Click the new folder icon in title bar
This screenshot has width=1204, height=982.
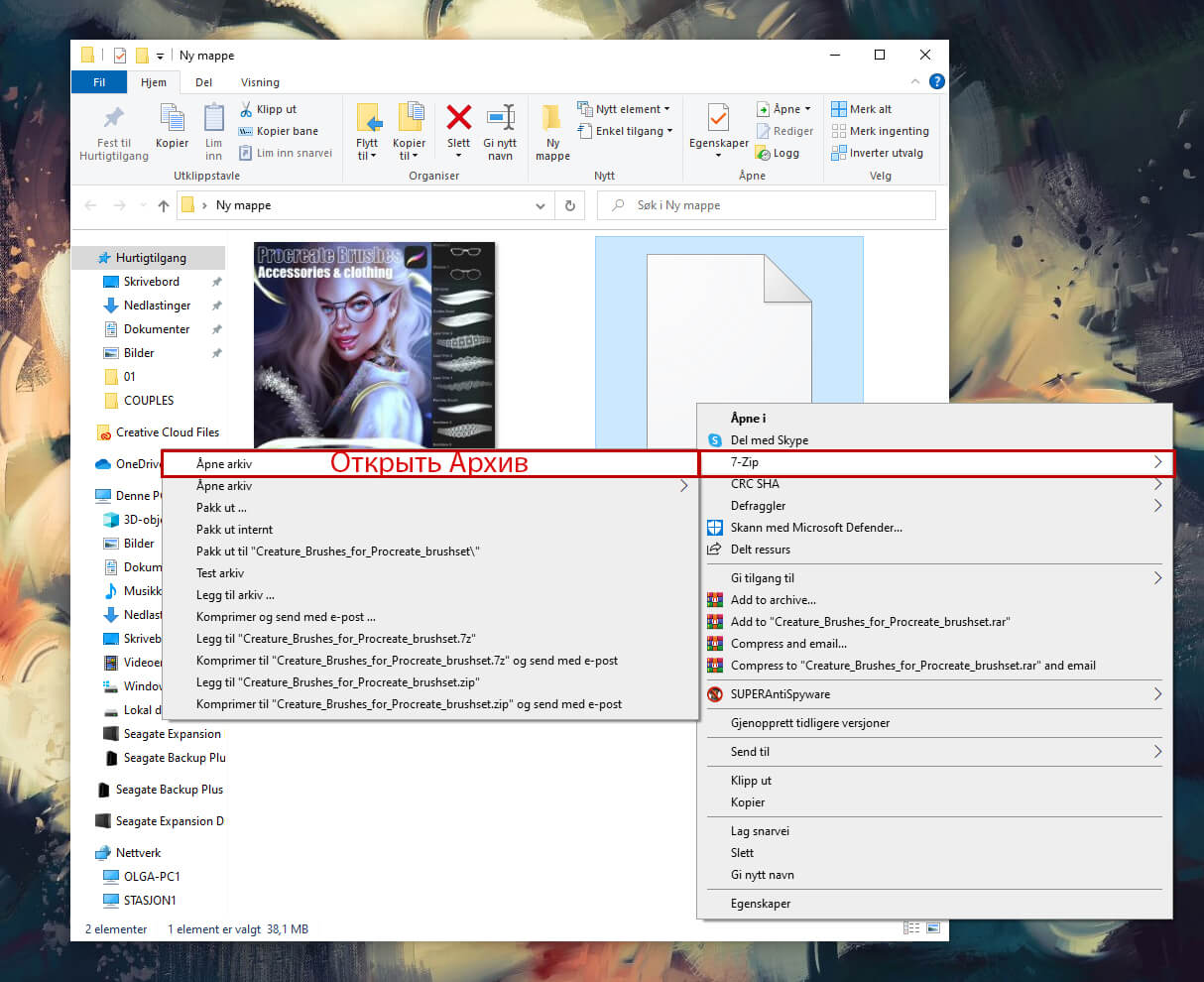(x=142, y=56)
